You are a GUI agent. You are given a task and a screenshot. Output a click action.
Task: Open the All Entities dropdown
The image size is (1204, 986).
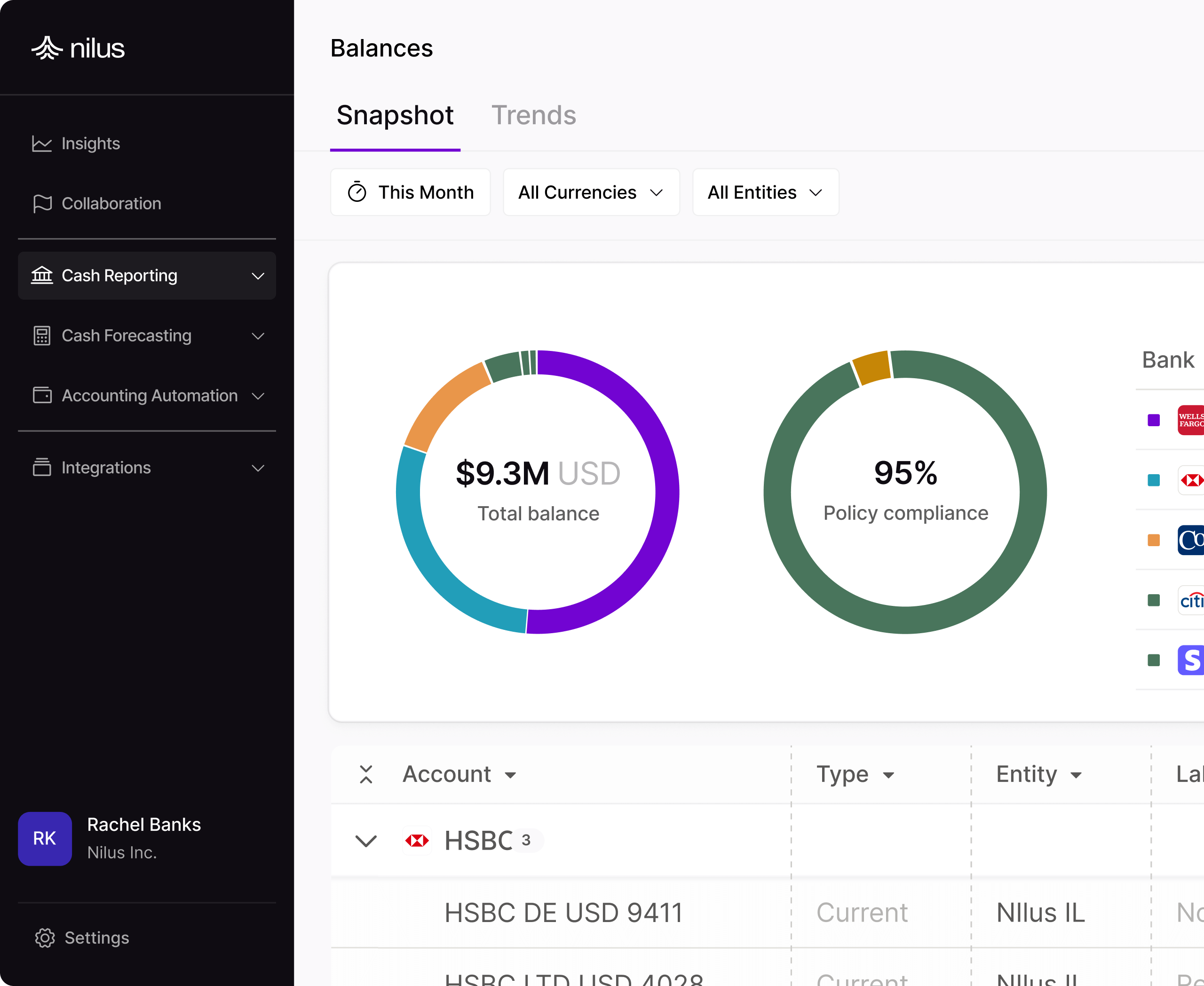coord(765,192)
